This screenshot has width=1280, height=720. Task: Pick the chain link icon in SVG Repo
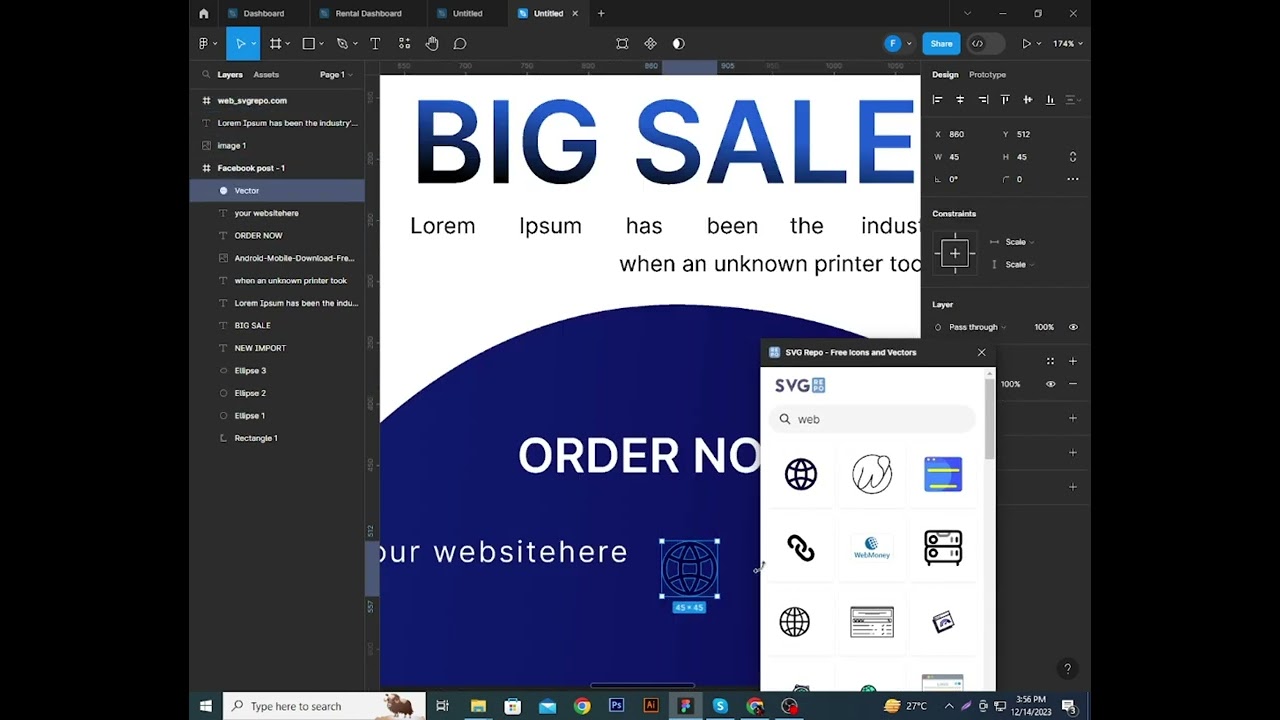[x=801, y=548]
